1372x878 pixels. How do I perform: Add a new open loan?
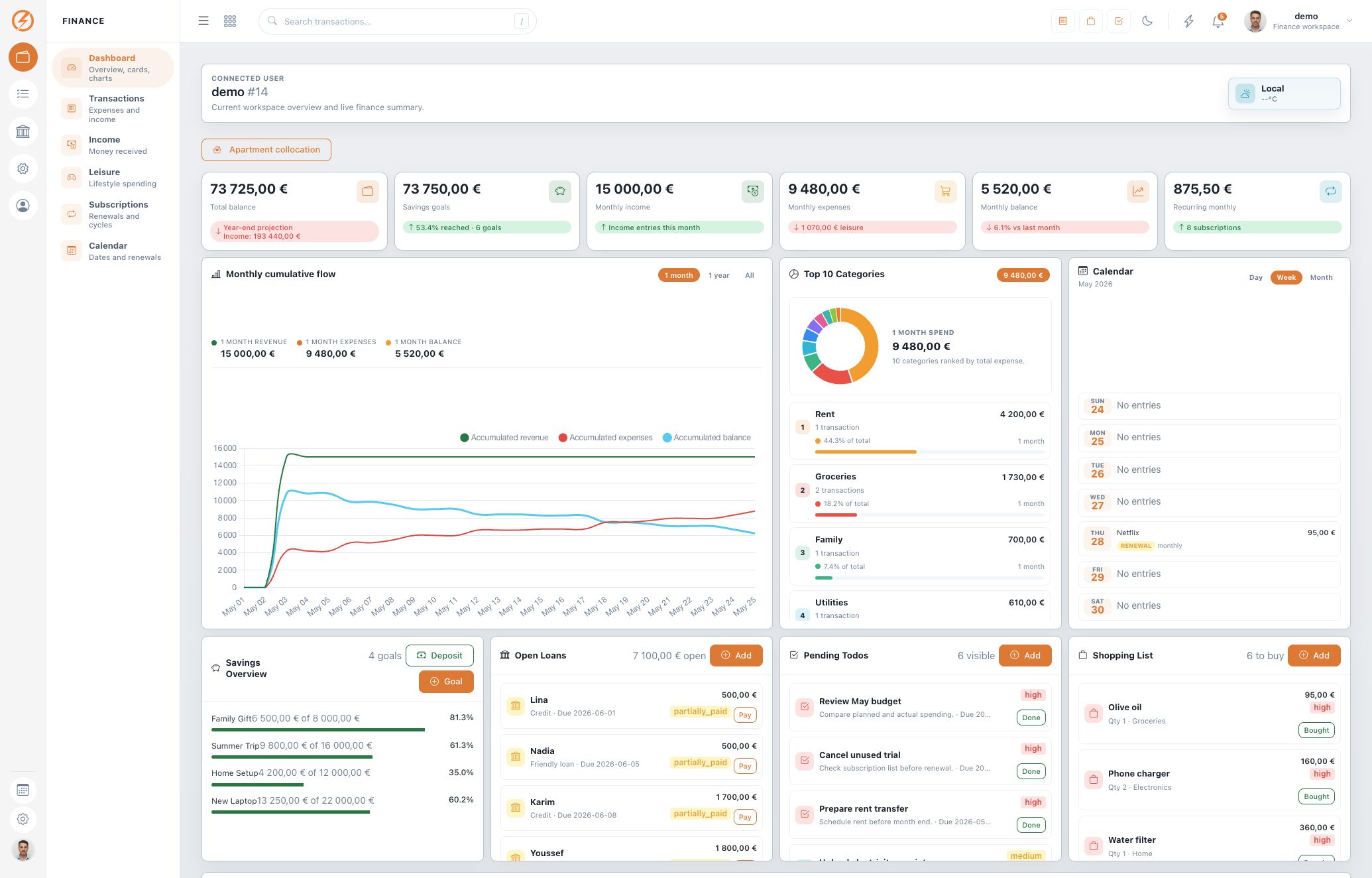[736, 656]
